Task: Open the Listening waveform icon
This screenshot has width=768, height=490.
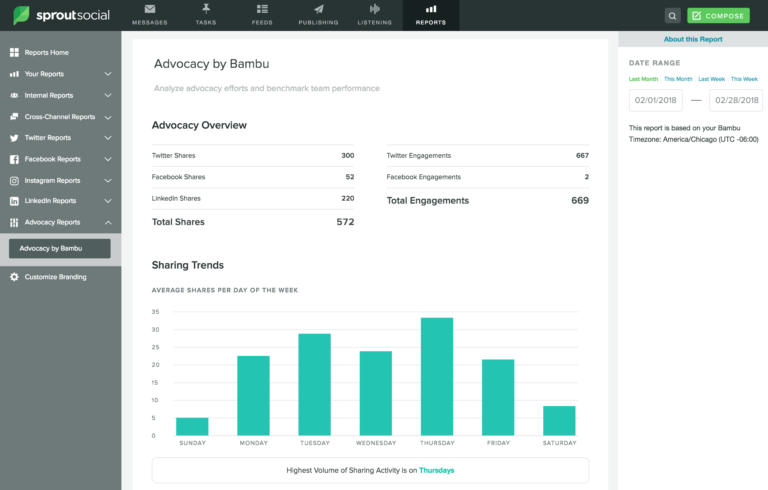Action: tap(375, 9)
